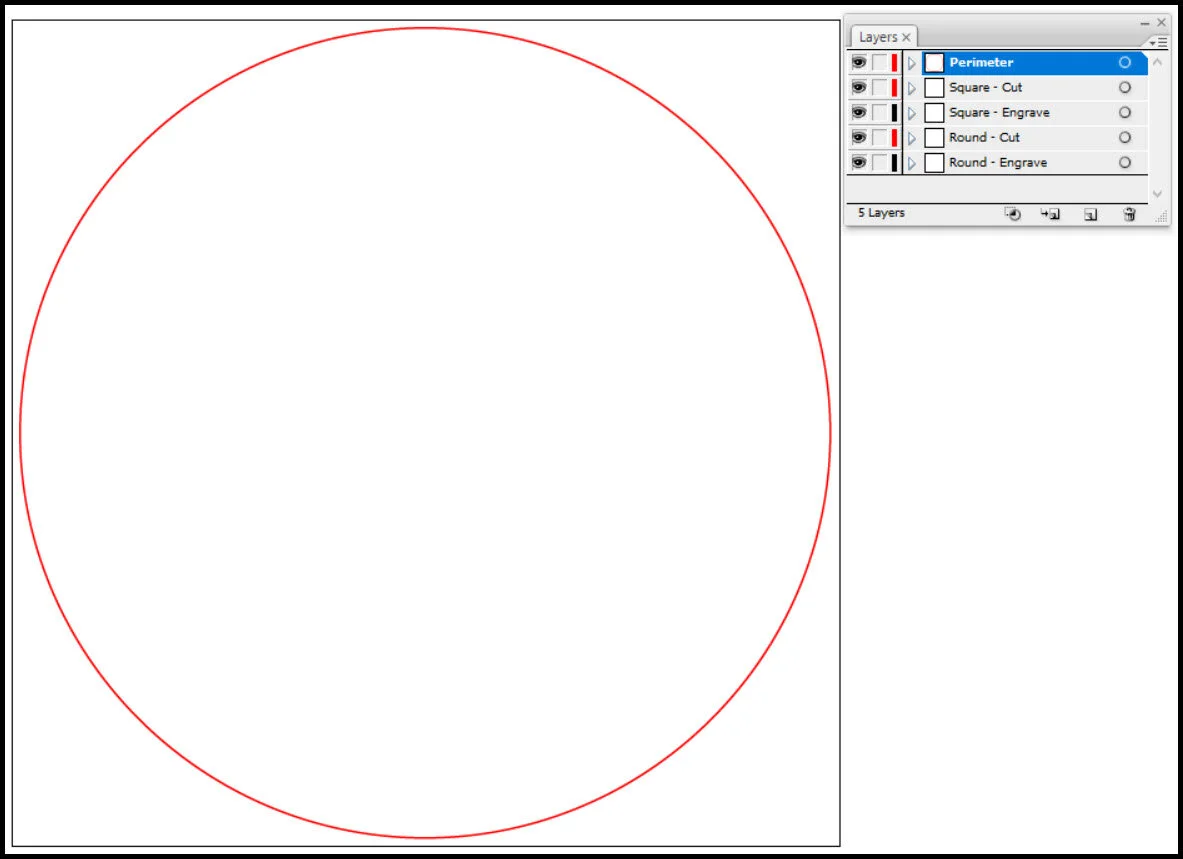The height and width of the screenshot is (859, 1183).
Task: Select the Square - Engrave layer name
Action: click(x=999, y=112)
